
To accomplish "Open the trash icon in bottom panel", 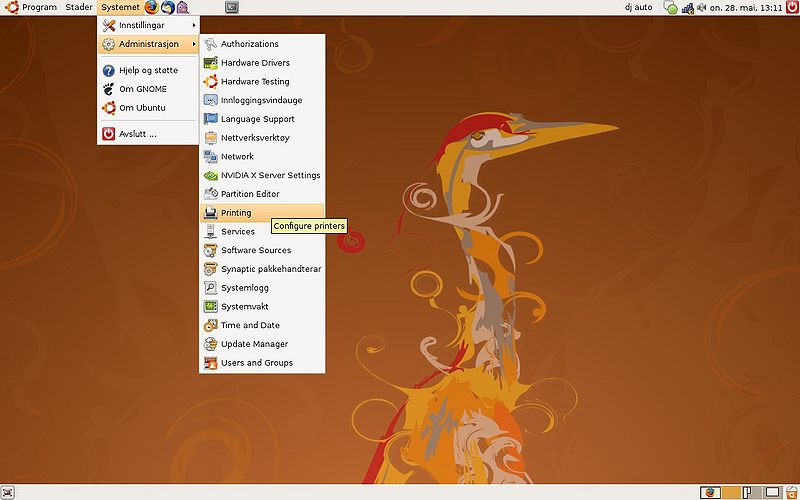I will pos(792,492).
